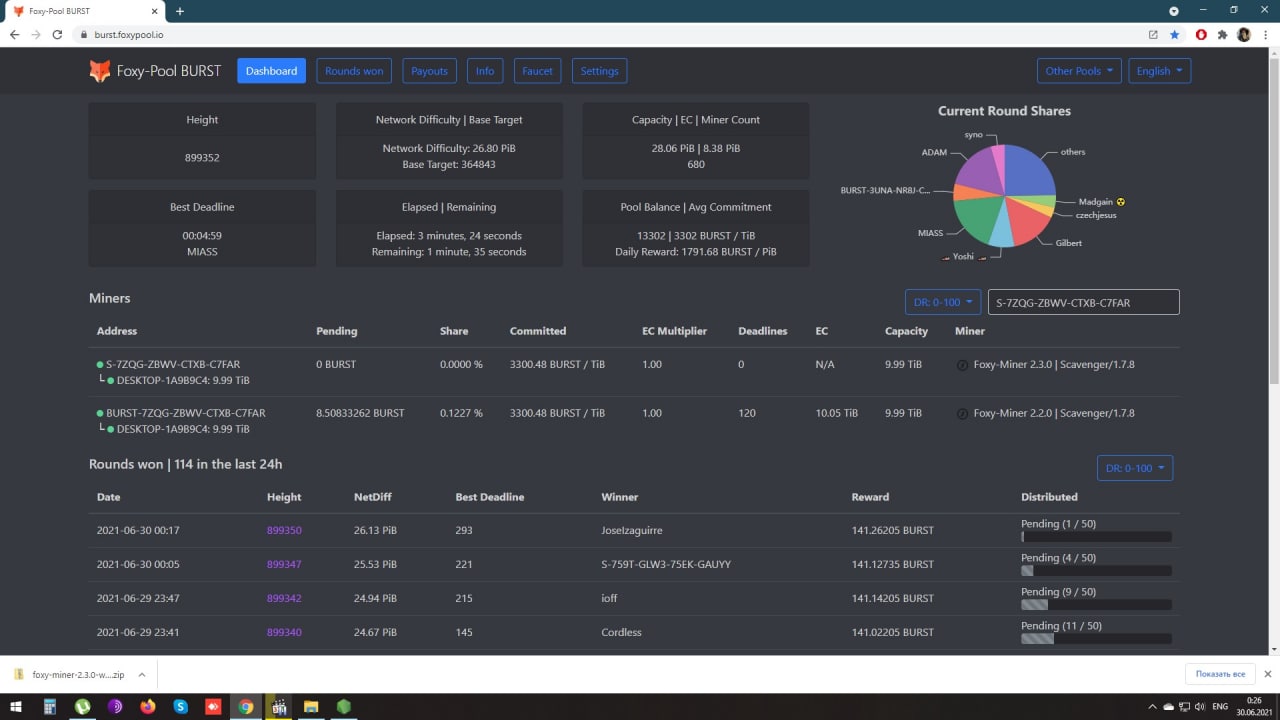The width and height of the screenshot is (1280, 720).
Task: Open the English language dropdown
Action: coord(1159,71)
